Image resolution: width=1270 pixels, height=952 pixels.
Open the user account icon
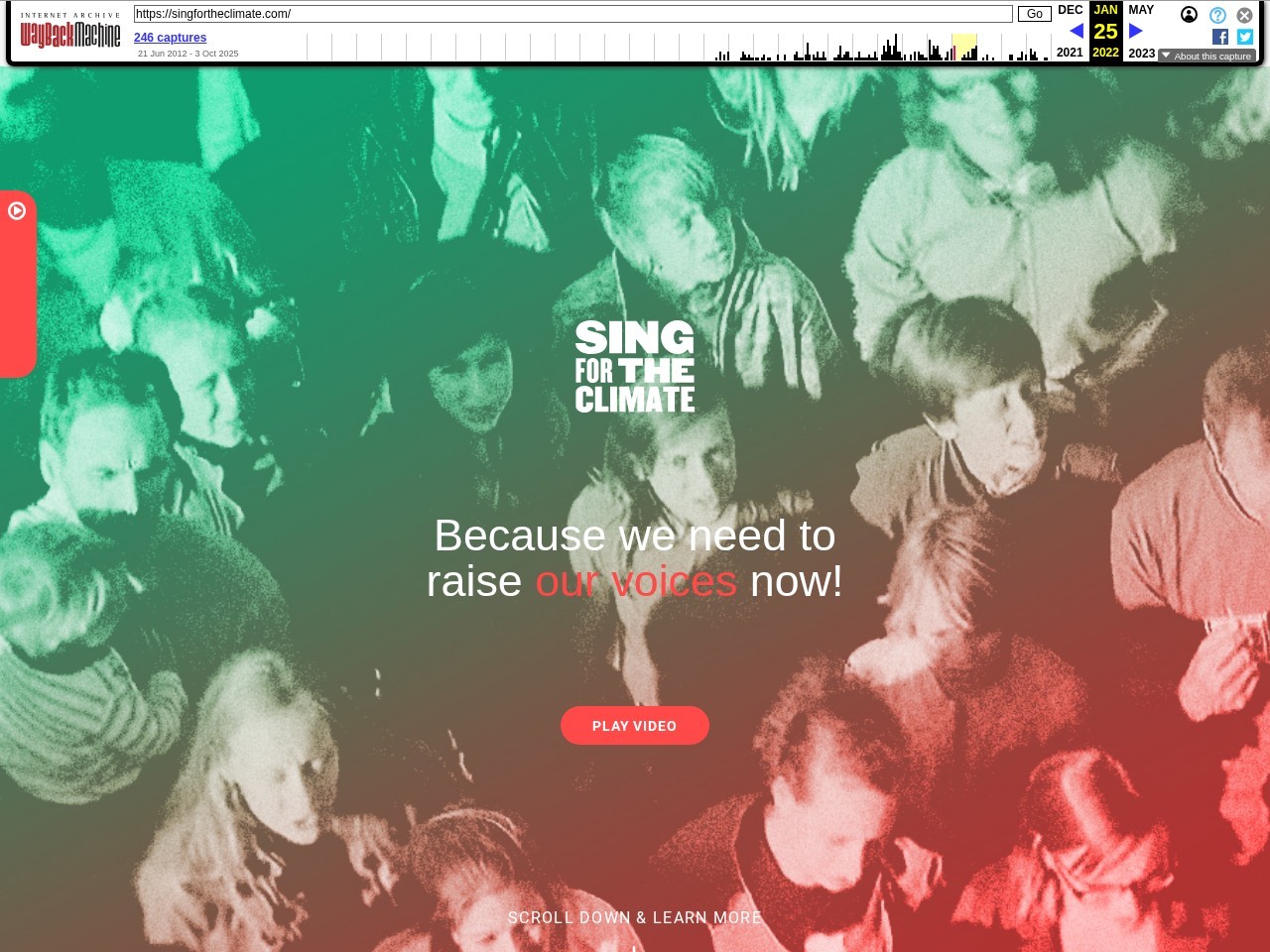pyautogui.click(x=1189, y=15)
